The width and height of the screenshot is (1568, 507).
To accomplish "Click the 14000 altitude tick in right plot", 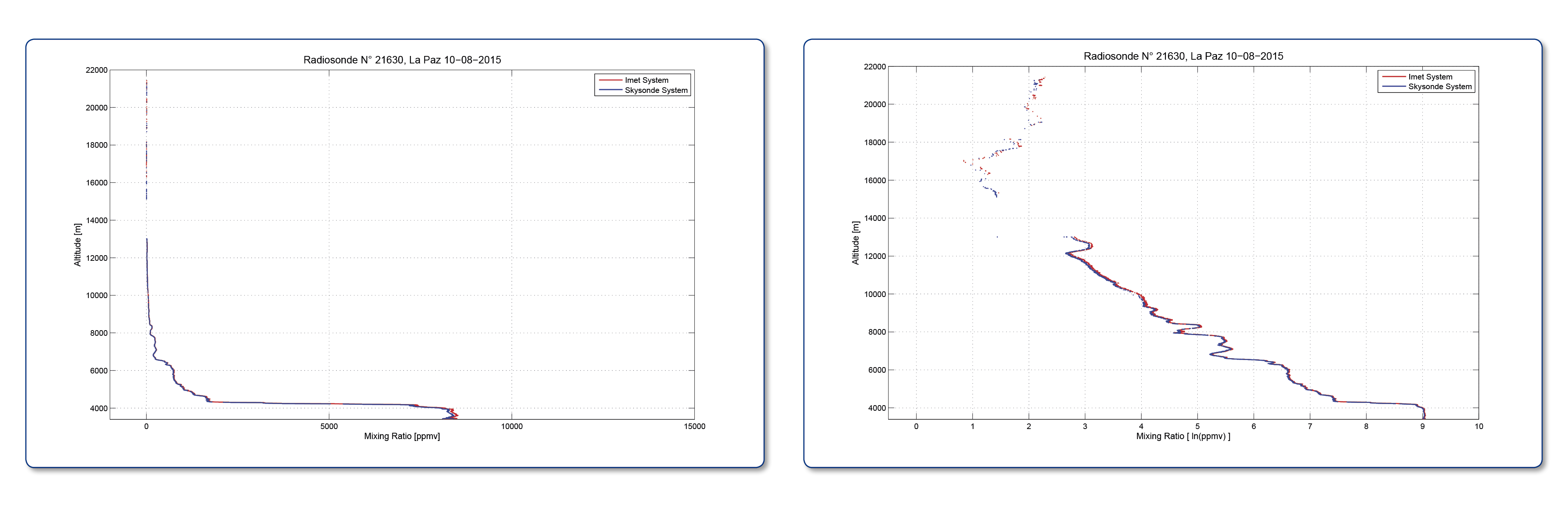I will 875,218.
